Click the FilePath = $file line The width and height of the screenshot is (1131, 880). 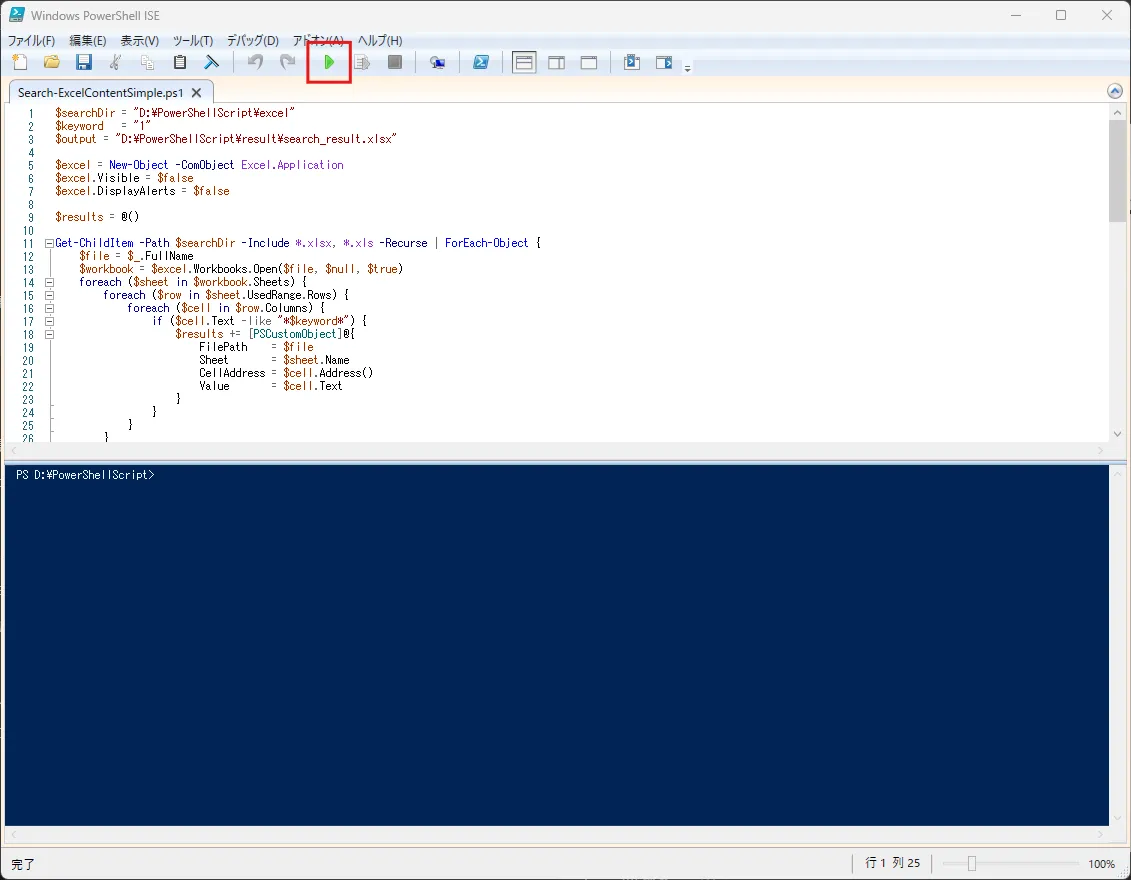[256, 347]
